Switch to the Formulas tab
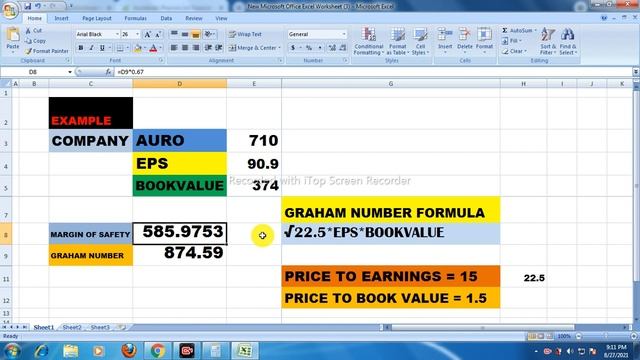 (136, 18)
